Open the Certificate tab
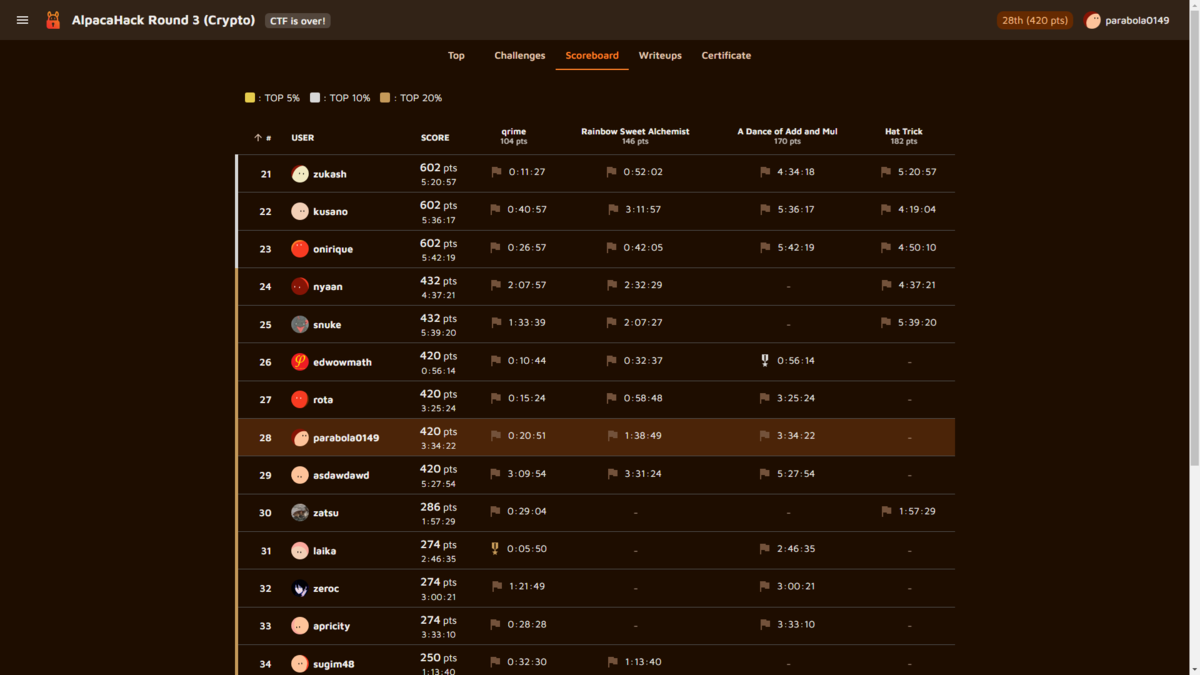This screenshot has height=675, width=1200. pos(726,56)
